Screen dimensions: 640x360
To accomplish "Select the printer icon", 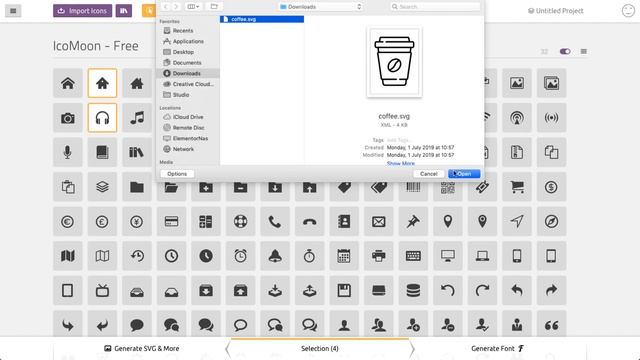I will (x=379, y=256).
